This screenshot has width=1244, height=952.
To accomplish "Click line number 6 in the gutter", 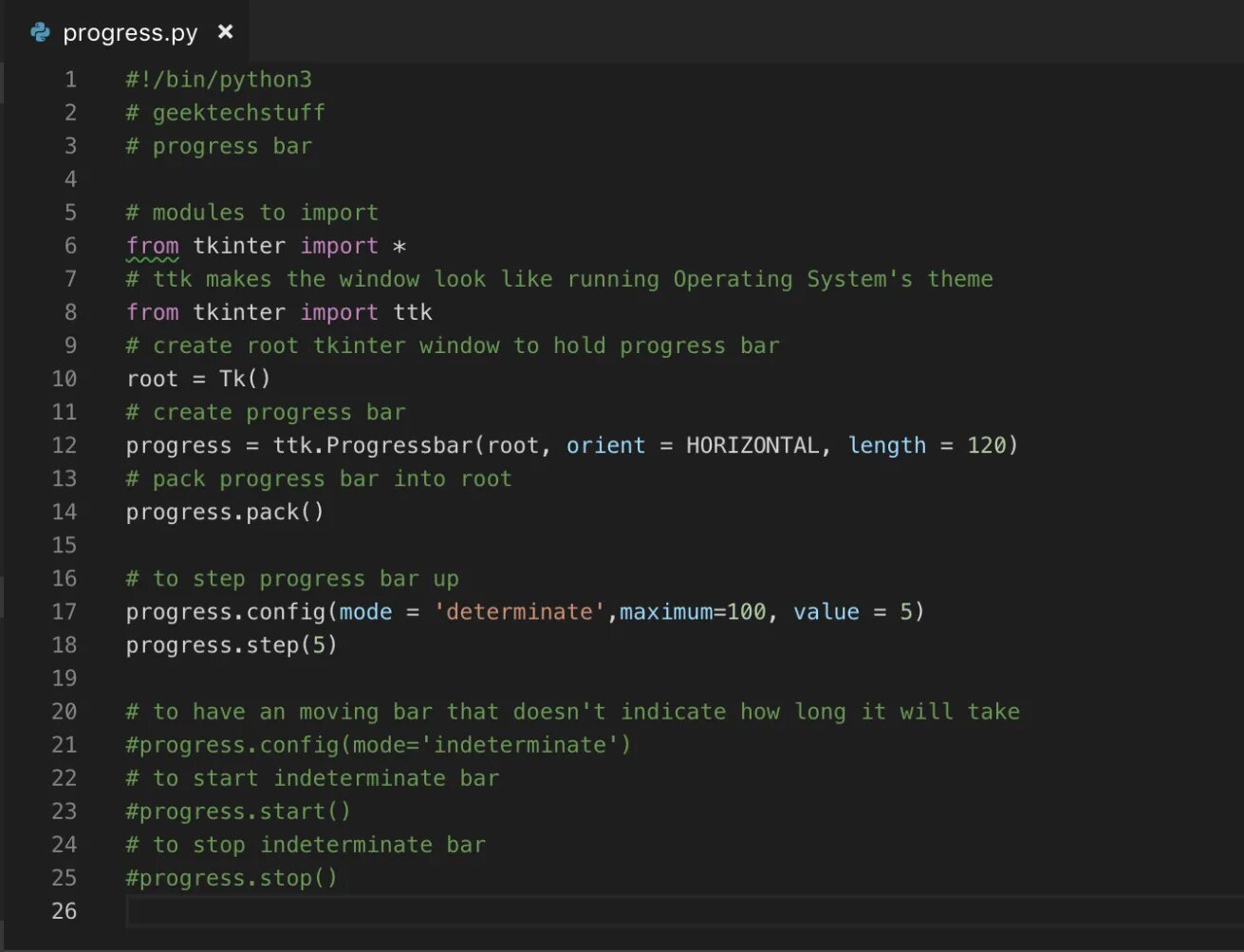I will pos(70,246).
